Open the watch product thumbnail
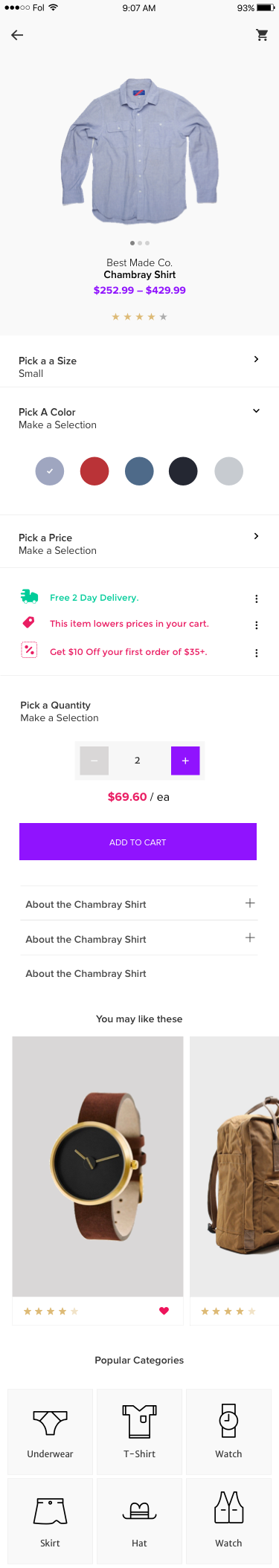This screenshot has width=279, height=1568. coord(97,1167)
